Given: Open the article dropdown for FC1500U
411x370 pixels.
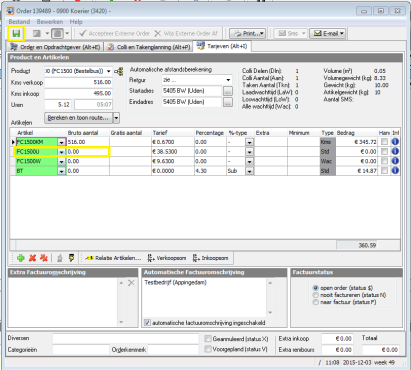Looking at the screenshot, I should pyautogui.click(x=61, y=152).
